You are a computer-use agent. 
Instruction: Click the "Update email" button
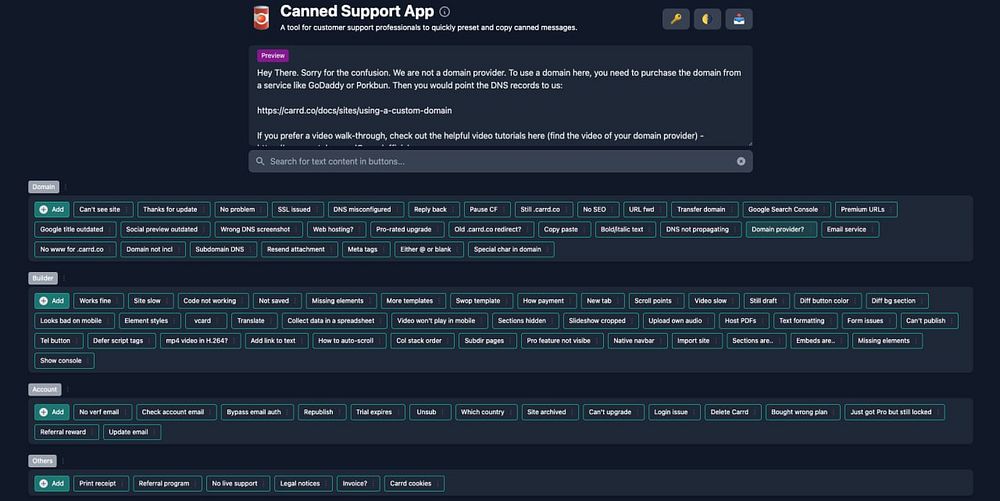pyautogui.click(x=131, y=432)
